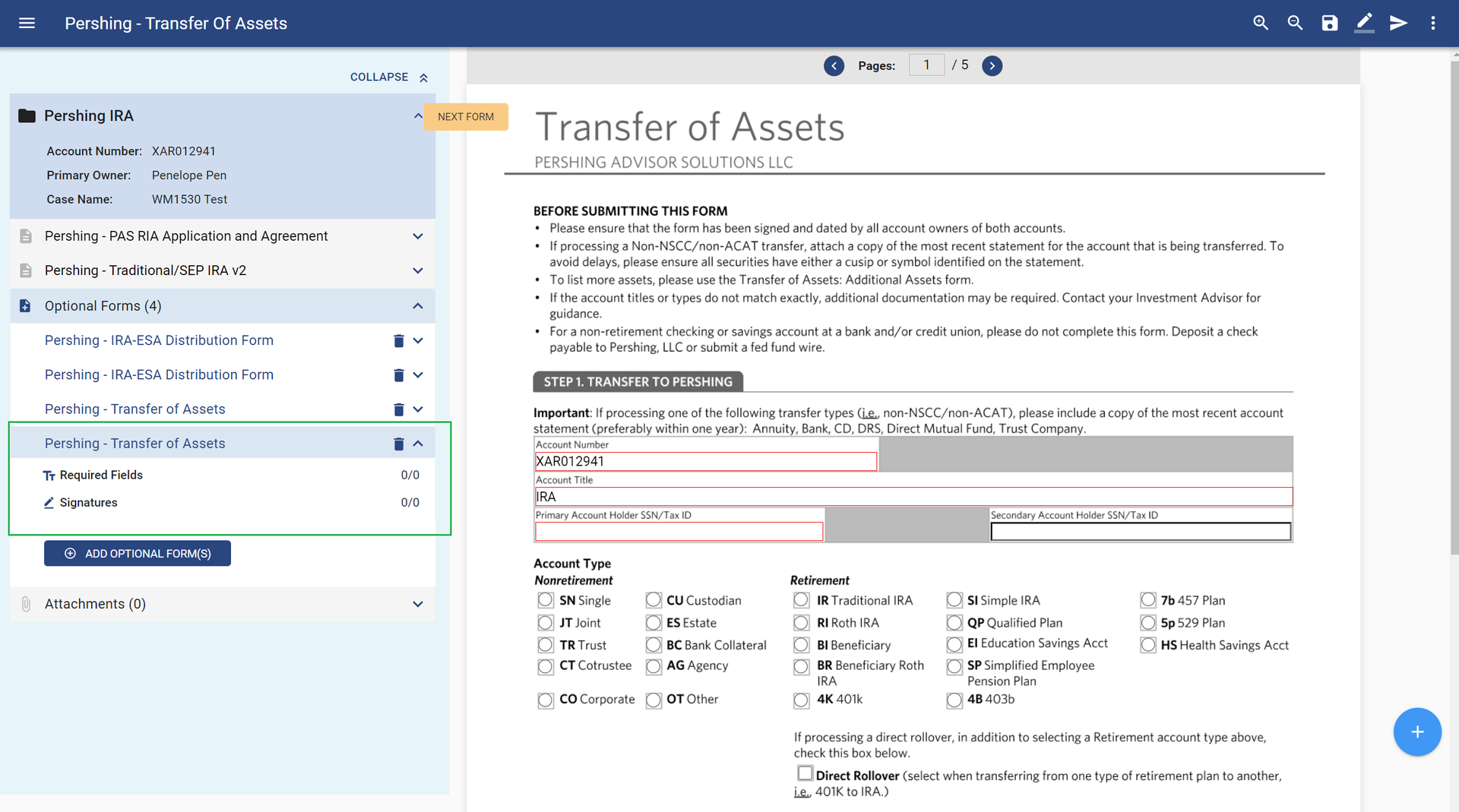
Task: Click the Optional Forms document icon
Action: pyautogui.click(x=25, y=305)
